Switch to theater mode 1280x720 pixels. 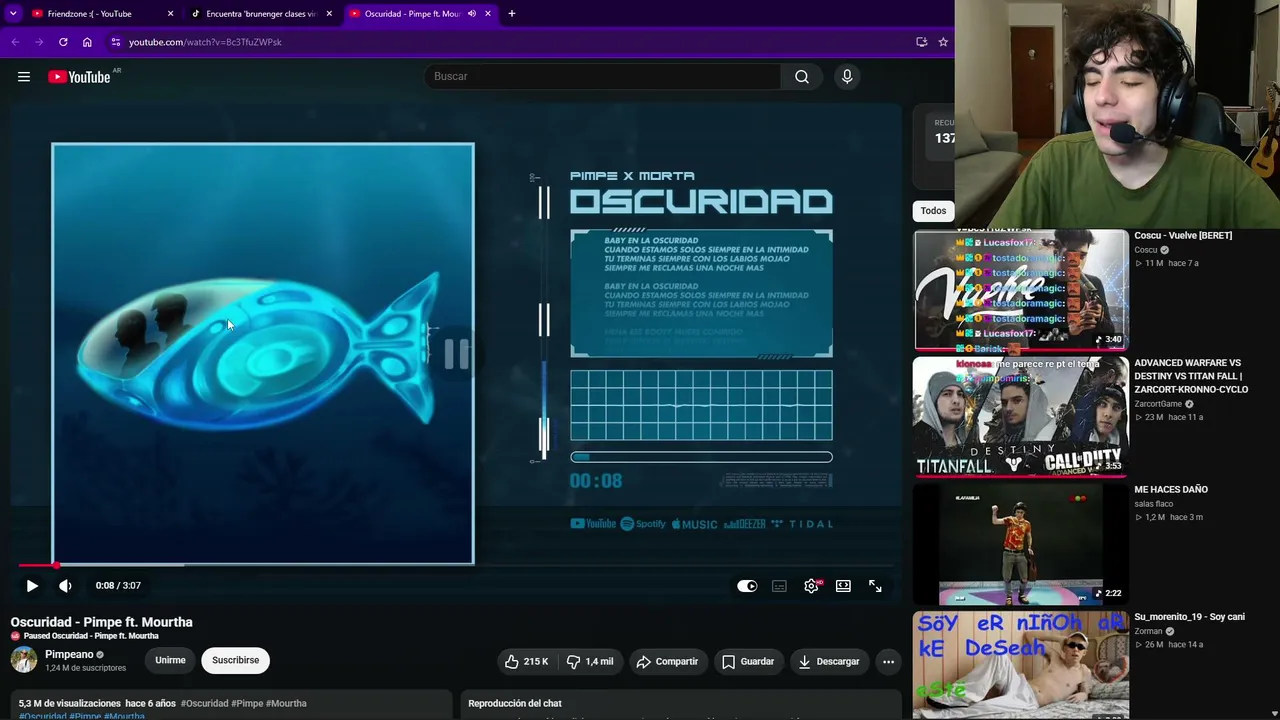click(x=843, y=586)
